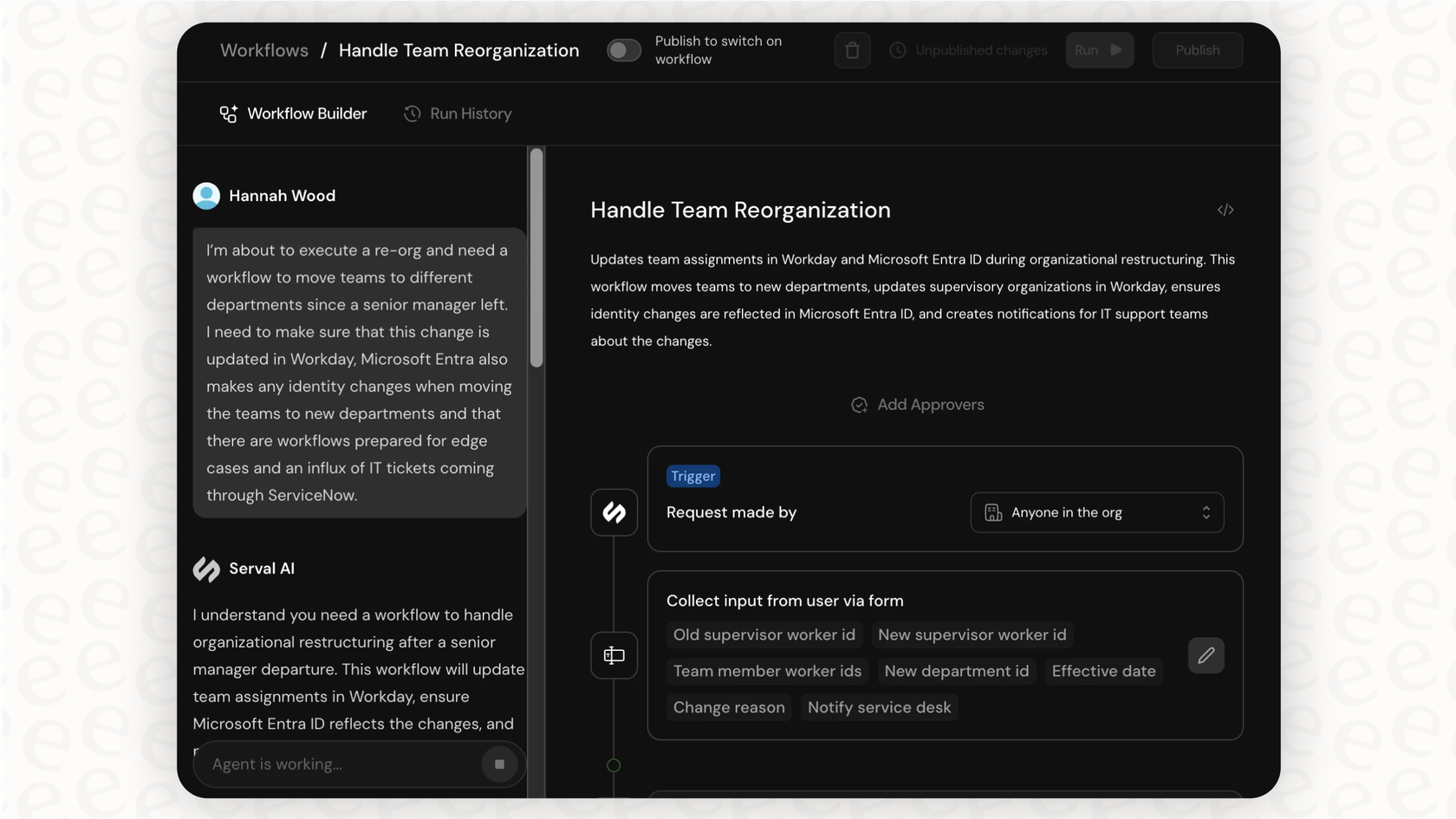Enable the Publish to switch on workflow toggle
1456x819 pixels.
coord(623,49)
